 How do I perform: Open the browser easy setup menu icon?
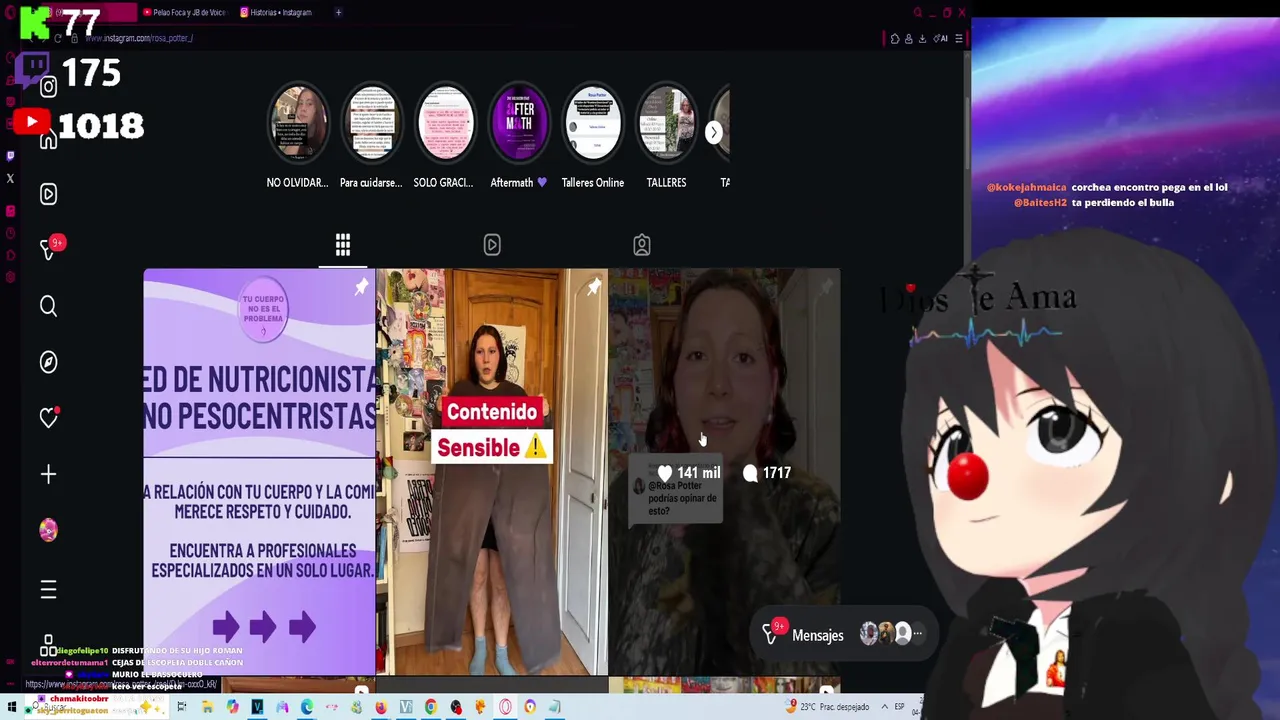pyautogui.click(x=959, y=38)
